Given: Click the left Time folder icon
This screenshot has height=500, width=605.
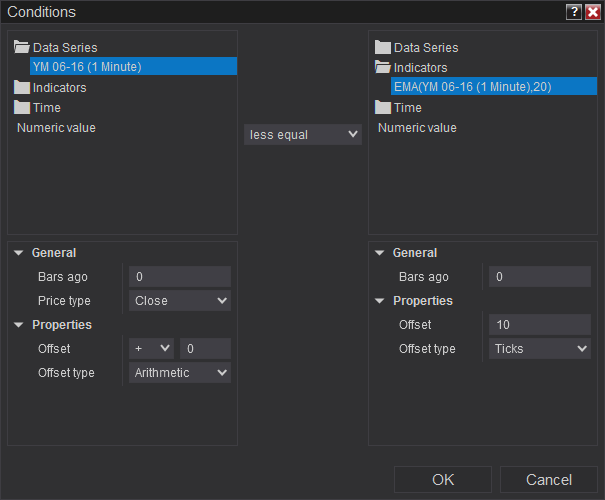Looking at the screenshot, I should click(22, 107).
